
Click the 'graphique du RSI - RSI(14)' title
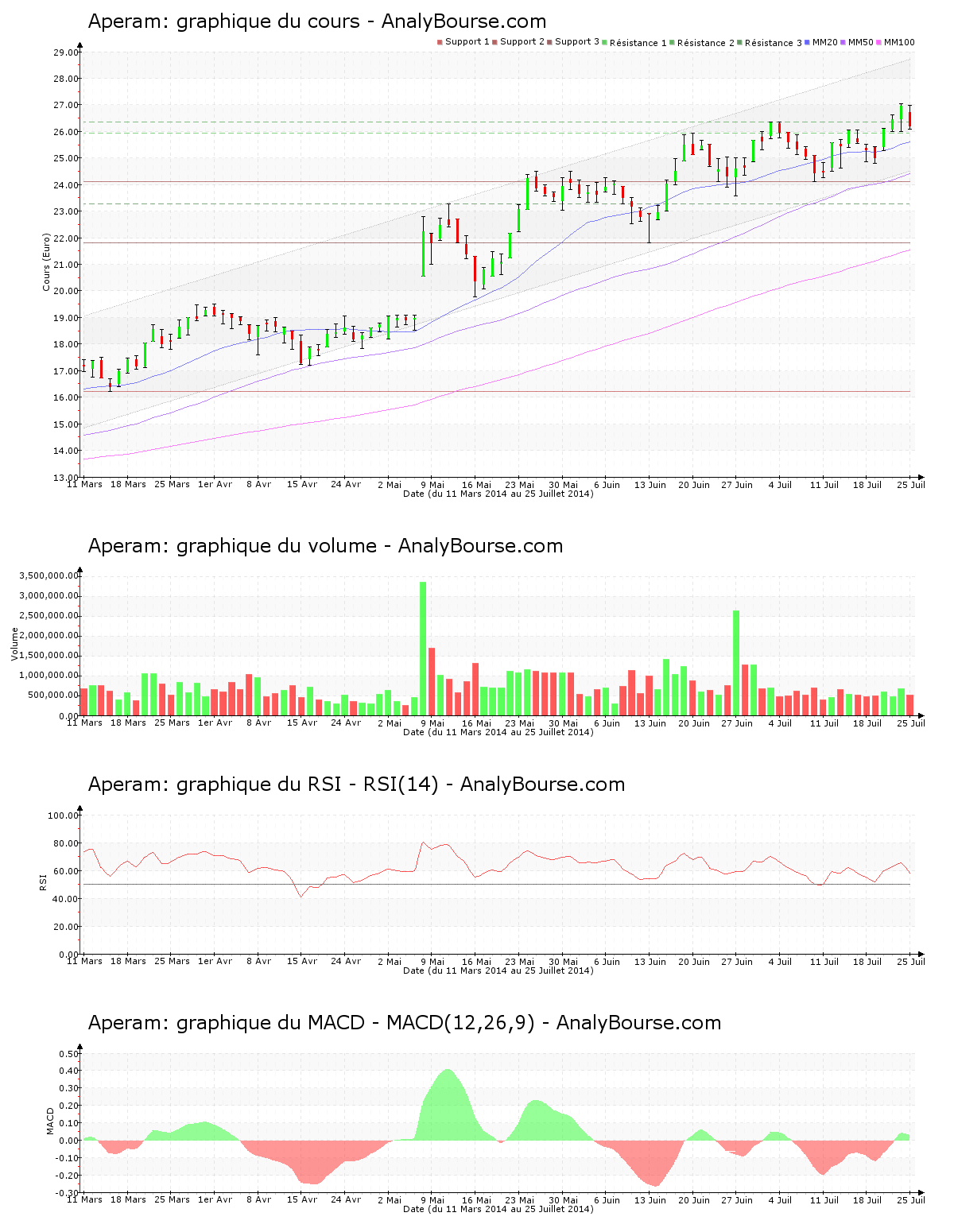pyautogui.click(x=308, y=785)
